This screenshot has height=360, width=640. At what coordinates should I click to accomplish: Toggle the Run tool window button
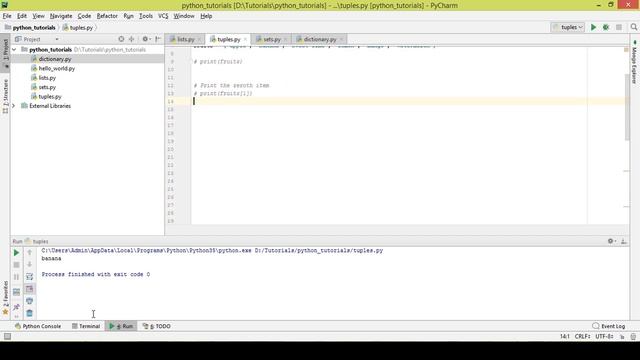pos(121,326)
